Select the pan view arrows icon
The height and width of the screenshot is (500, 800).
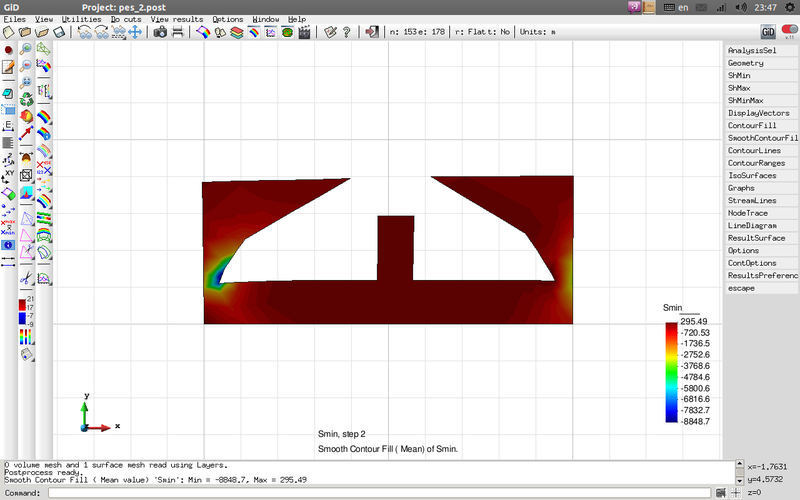point(134,32)
